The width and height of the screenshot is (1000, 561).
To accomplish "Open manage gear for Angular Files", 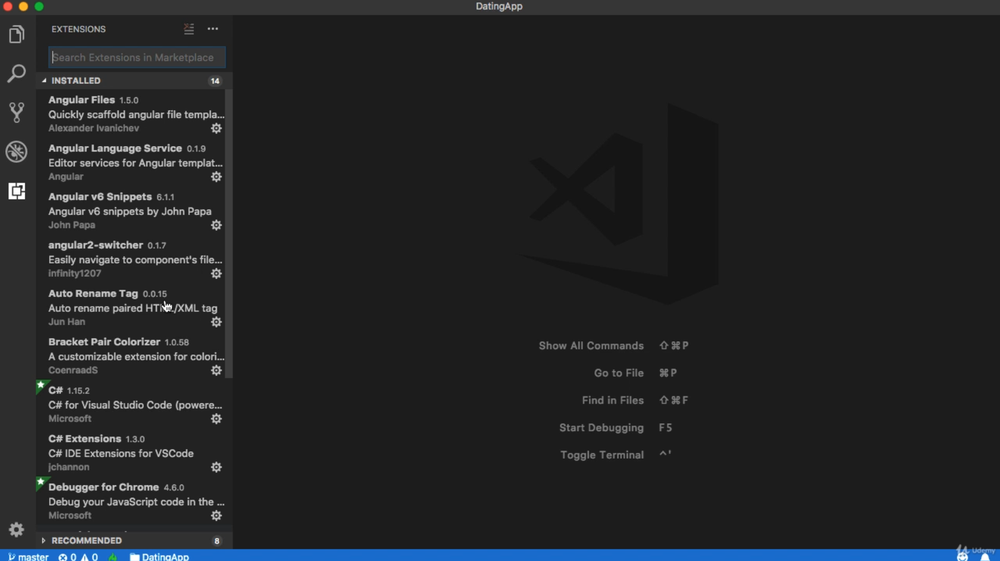I will click(216, 128).
